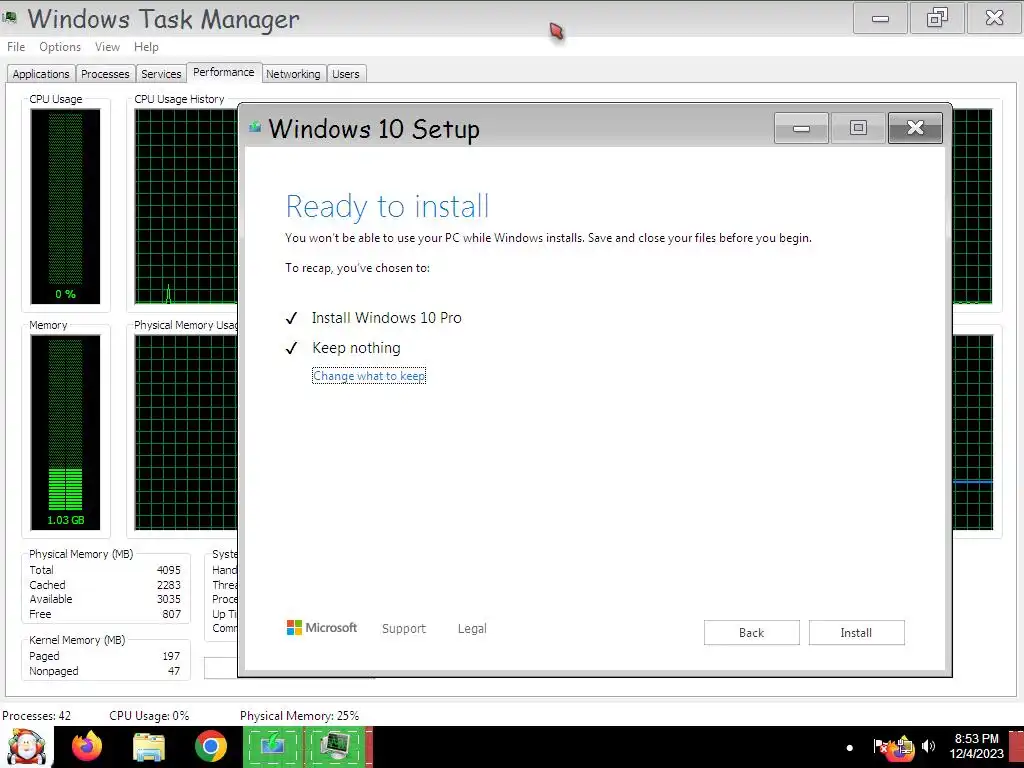Open the Santa-themed Start button
Screen dimensions: 1024x768
point(26,746)
